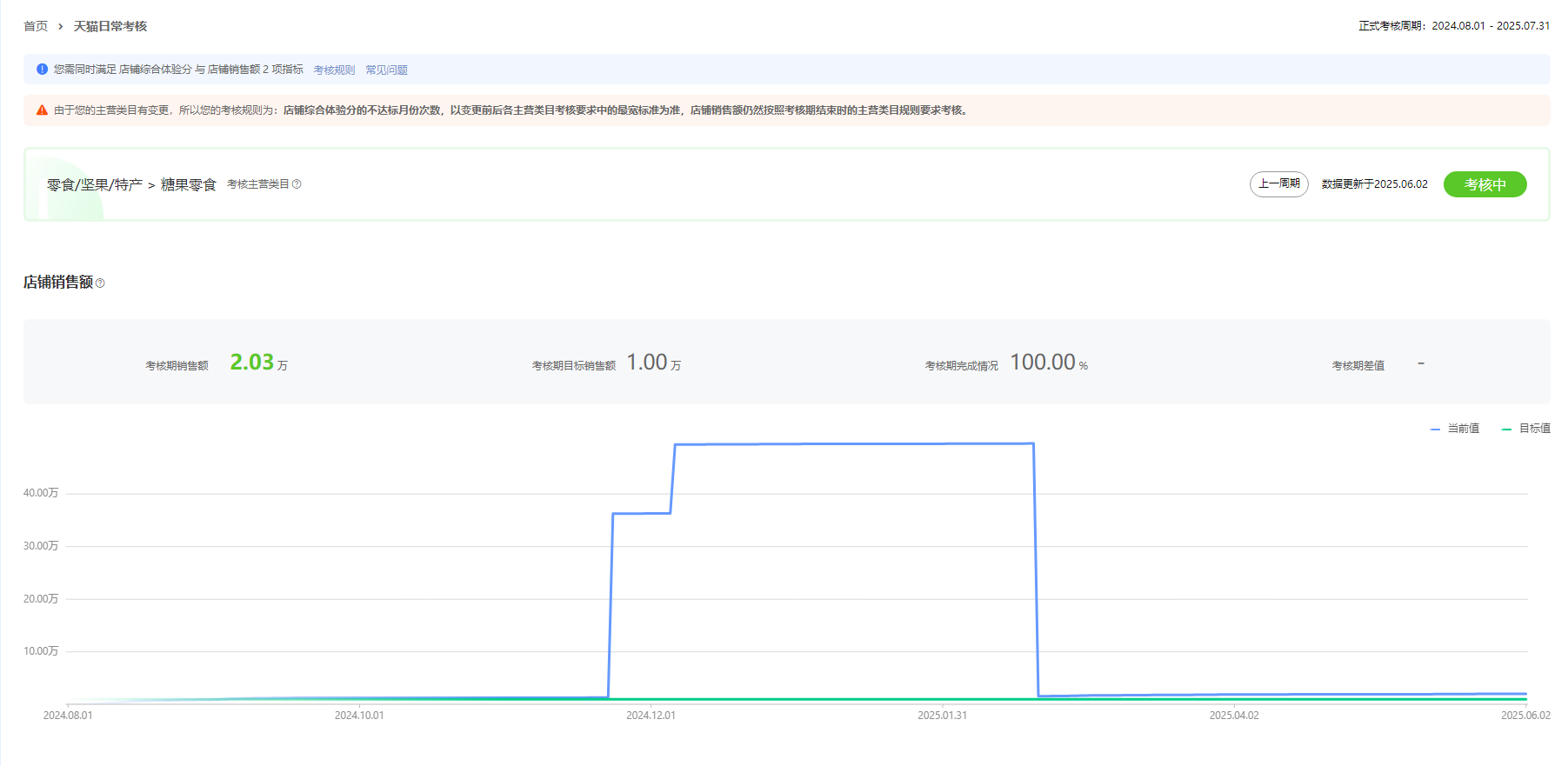Go to 首页 in the breadcrumb

pyautogui.click(x=36, y=27)
